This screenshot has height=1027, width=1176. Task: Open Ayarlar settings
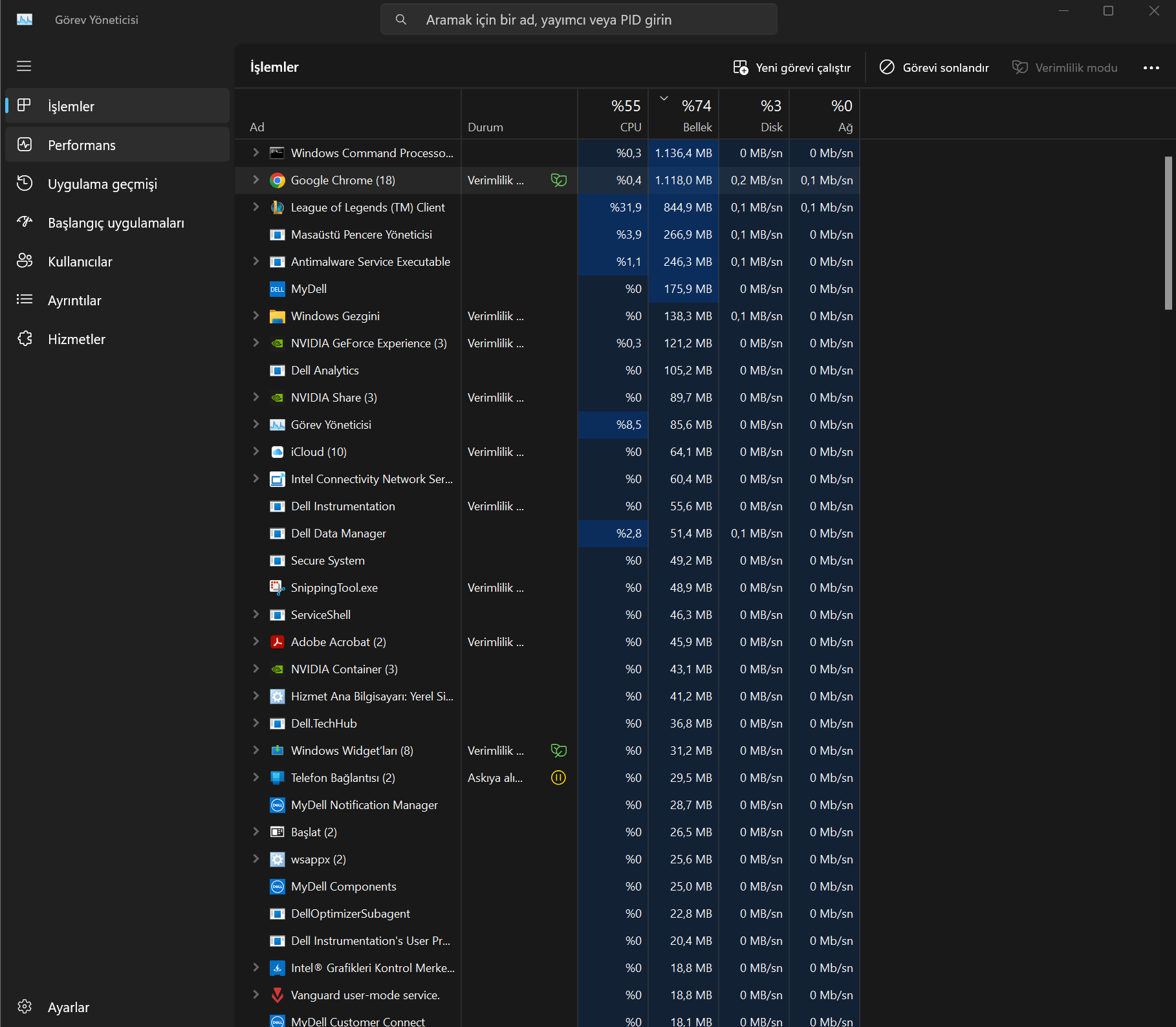(x=118, y=1007)
